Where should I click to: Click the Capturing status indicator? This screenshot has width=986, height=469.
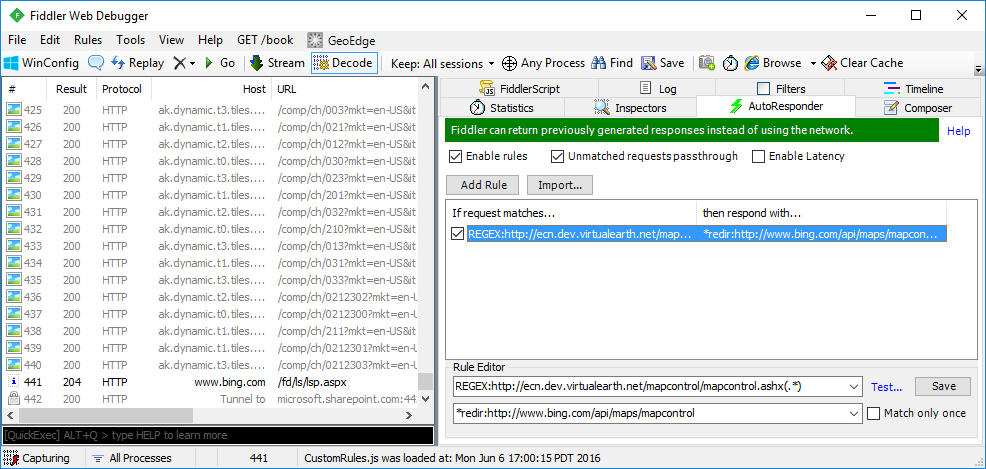click(x=36, y=458)
